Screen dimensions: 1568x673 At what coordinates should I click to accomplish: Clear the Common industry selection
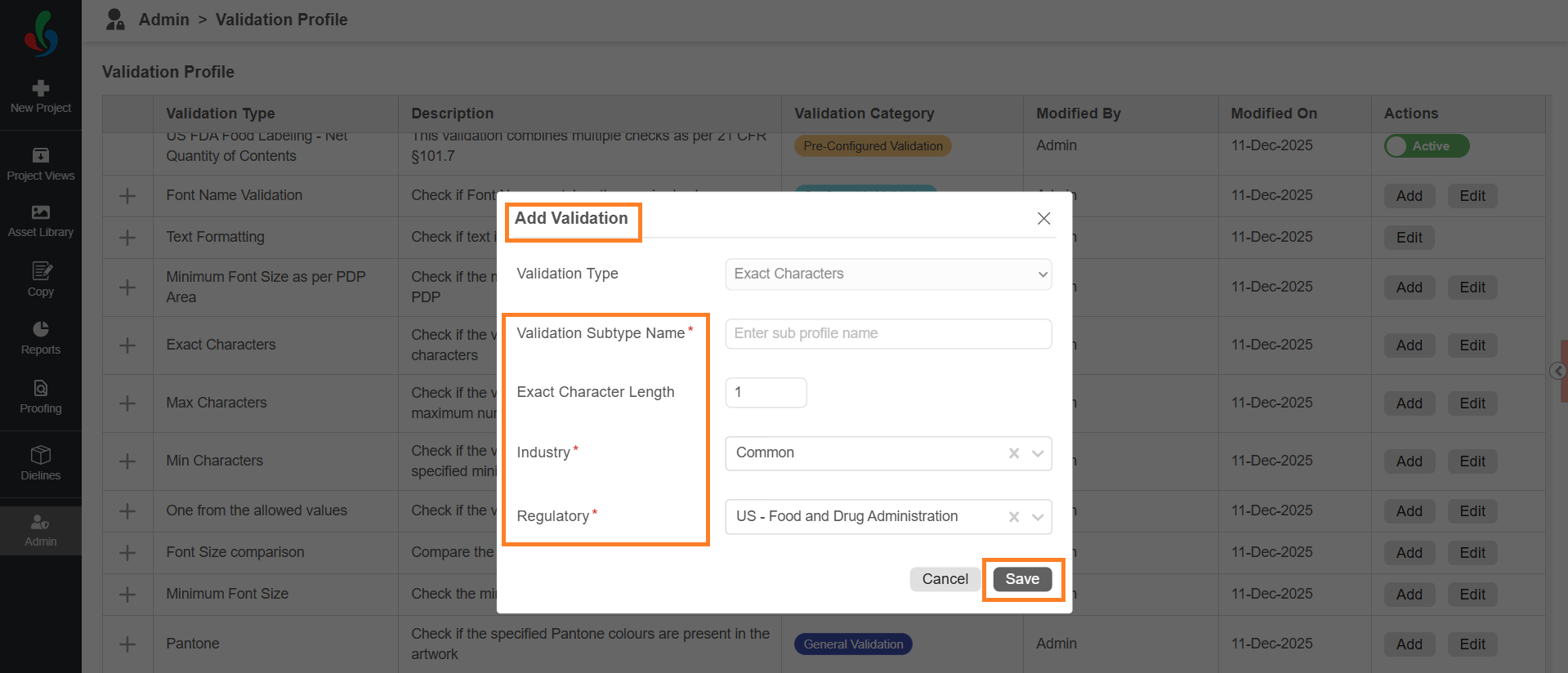(x=1014, y=453)
